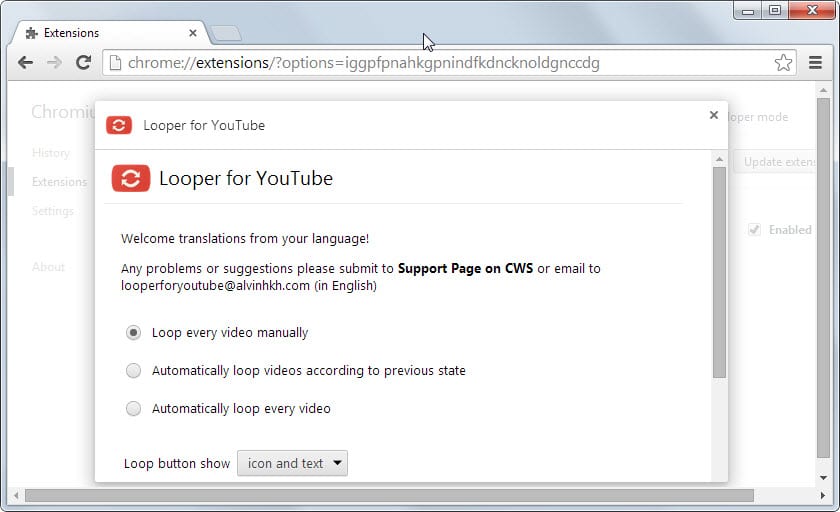Click the dialog's vertical scrollbar thumb
The image size is (840, 512).
coord(719,272)
